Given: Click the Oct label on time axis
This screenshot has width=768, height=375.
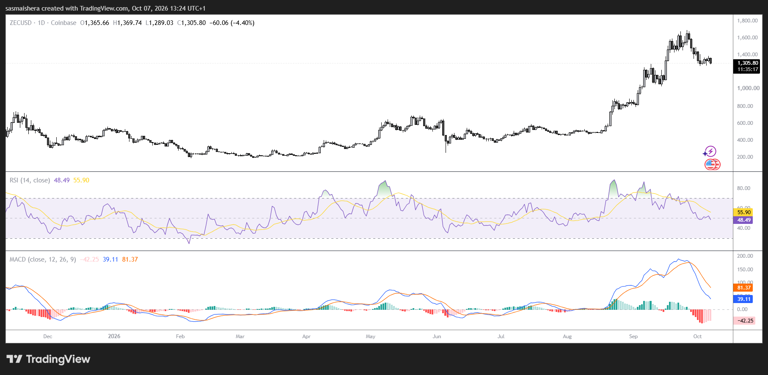Looking at the screenshot, I should (x=696, y=337).
